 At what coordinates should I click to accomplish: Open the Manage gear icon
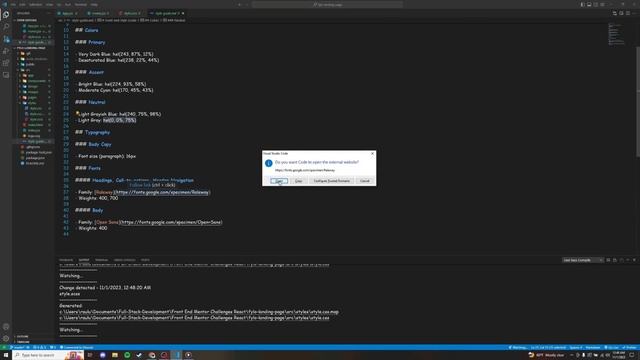[x=6, y=338]
